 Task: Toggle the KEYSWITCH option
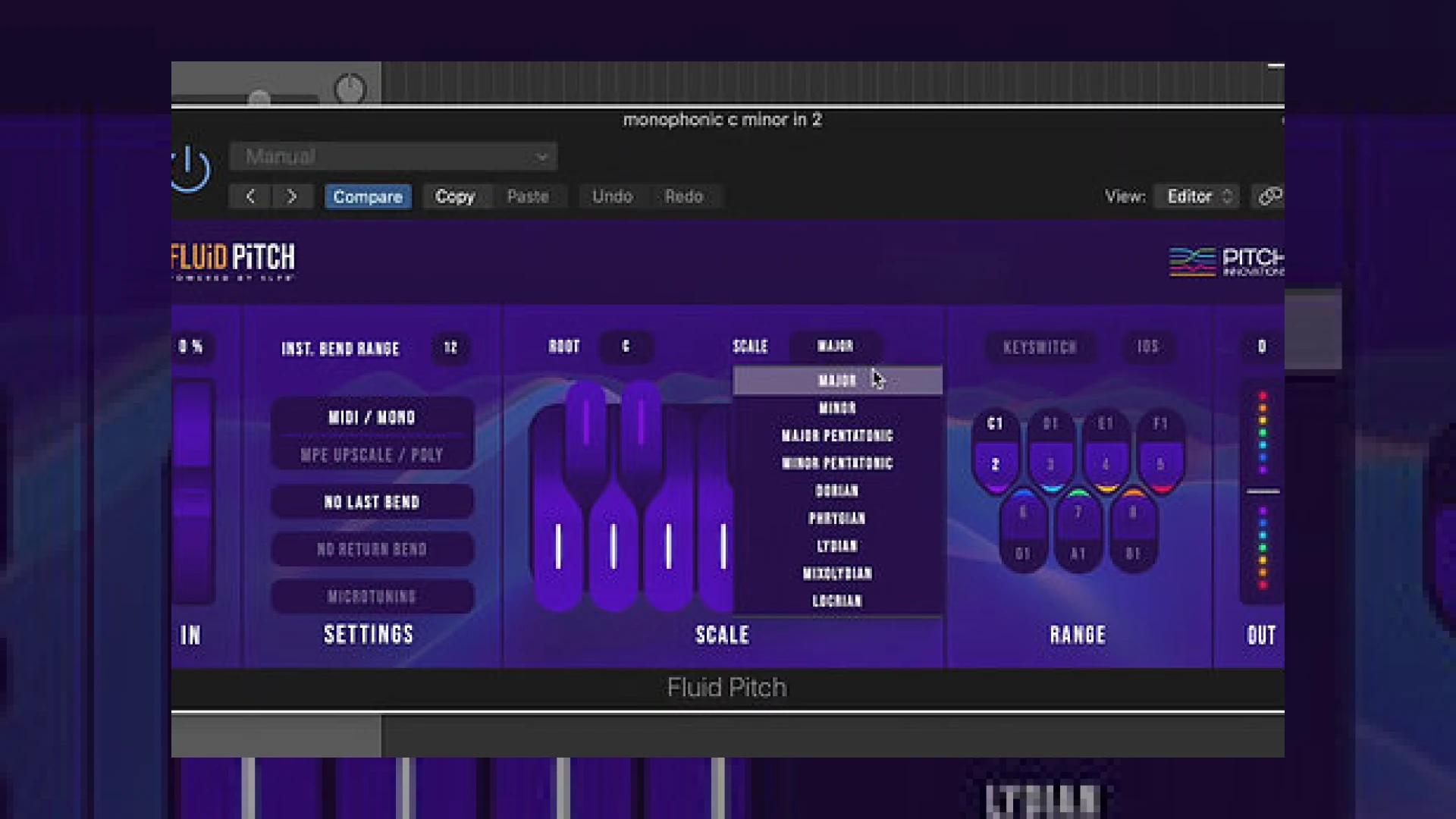coord(1040,347)
